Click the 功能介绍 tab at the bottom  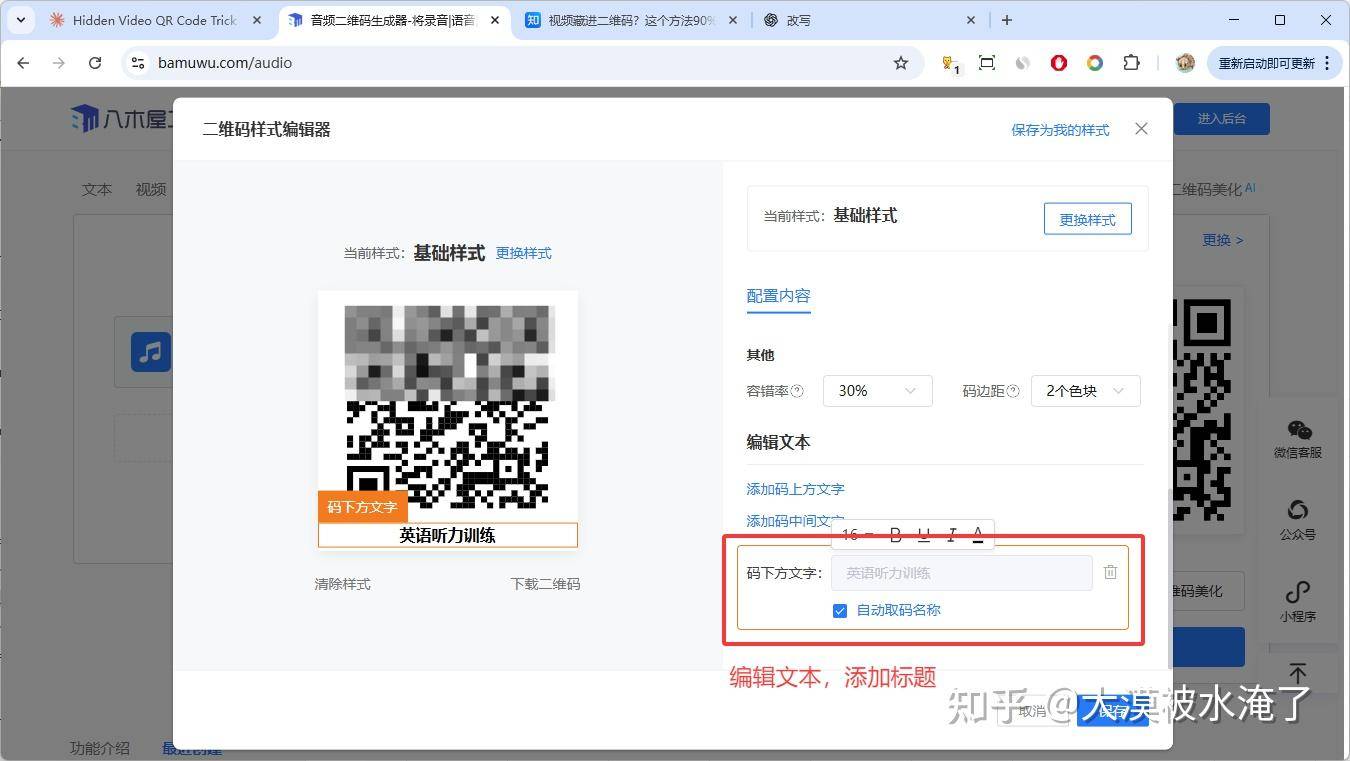pos(100,748)
